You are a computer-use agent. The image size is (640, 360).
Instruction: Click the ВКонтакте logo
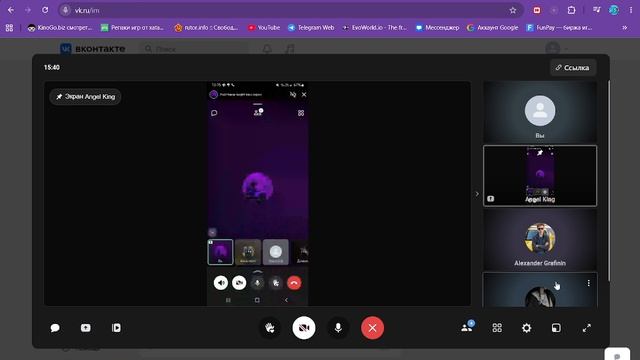(x=93, y=49)
